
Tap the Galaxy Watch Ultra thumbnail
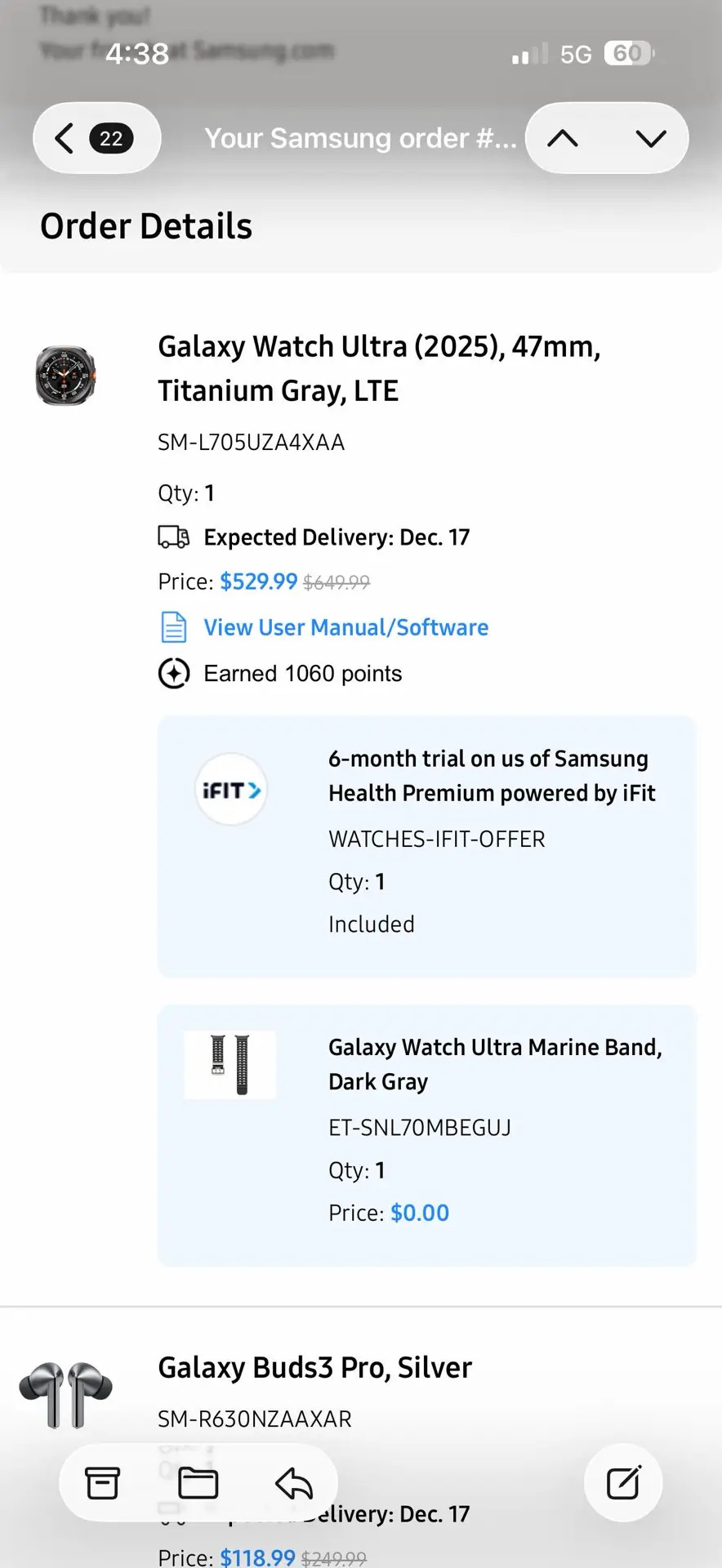point(65,376)
